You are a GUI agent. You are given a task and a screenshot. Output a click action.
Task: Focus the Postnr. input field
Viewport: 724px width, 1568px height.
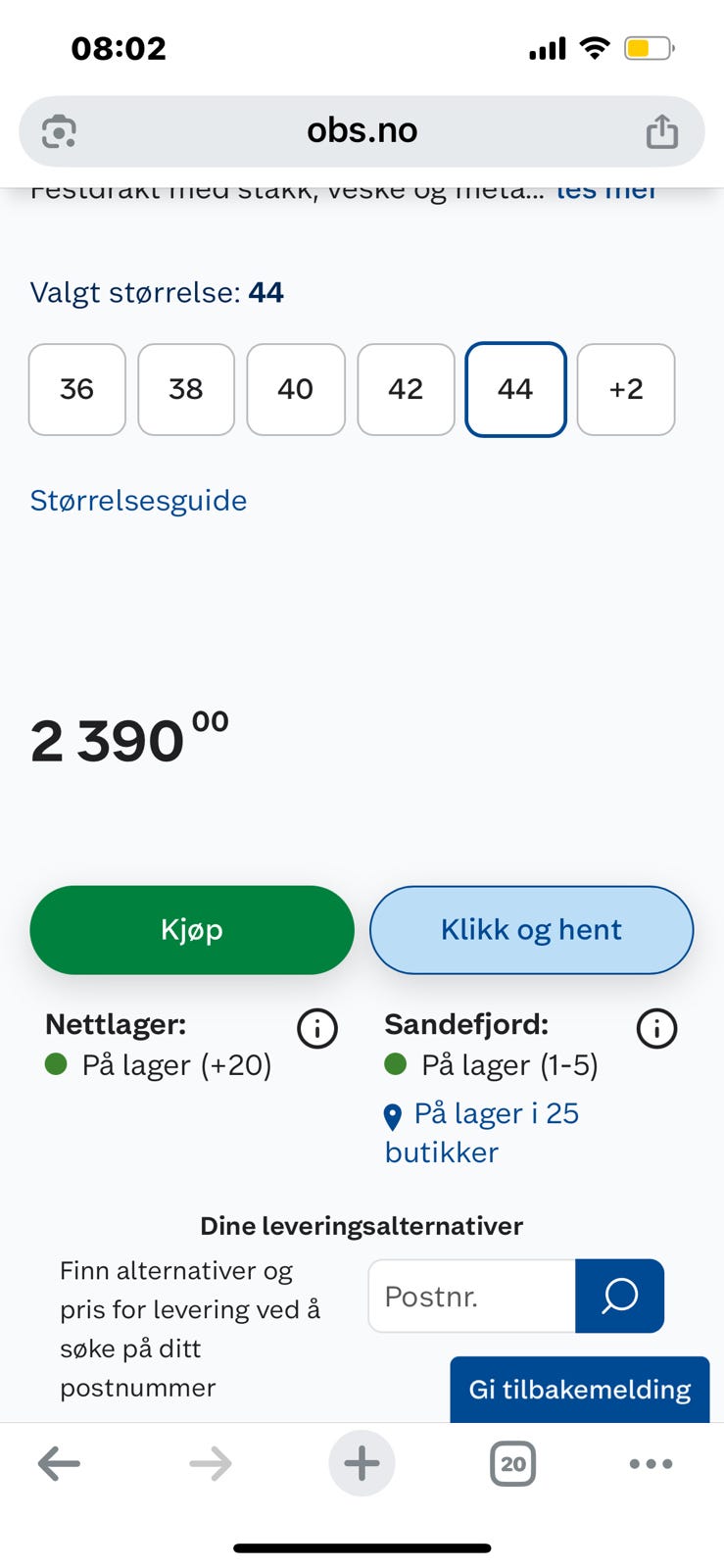472,1296
